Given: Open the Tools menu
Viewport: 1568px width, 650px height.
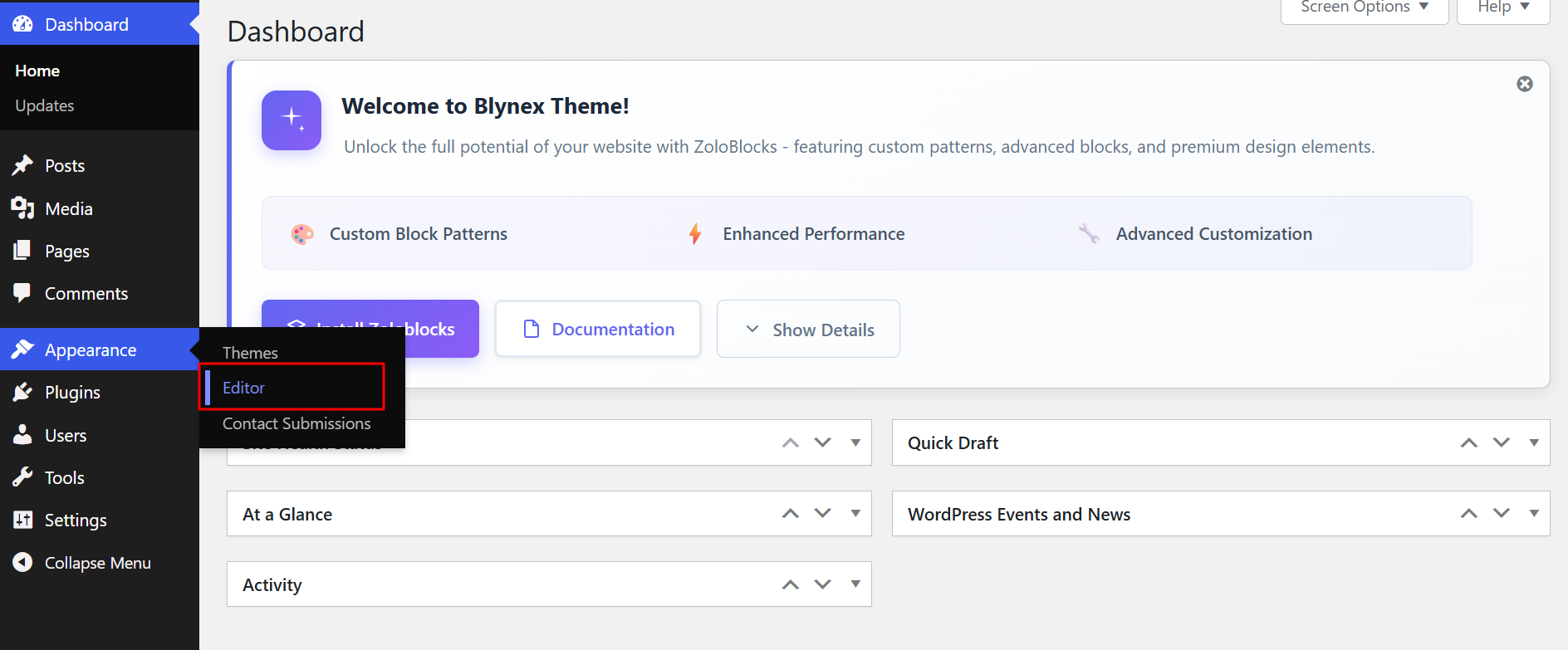Looking at the screenshot, I should coord(100,477).
